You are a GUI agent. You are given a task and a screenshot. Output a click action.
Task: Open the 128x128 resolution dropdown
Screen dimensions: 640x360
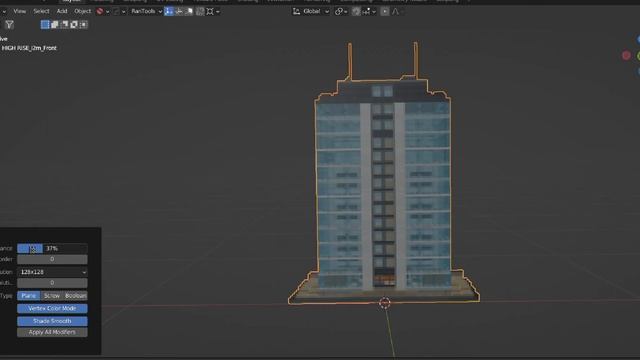52,272
